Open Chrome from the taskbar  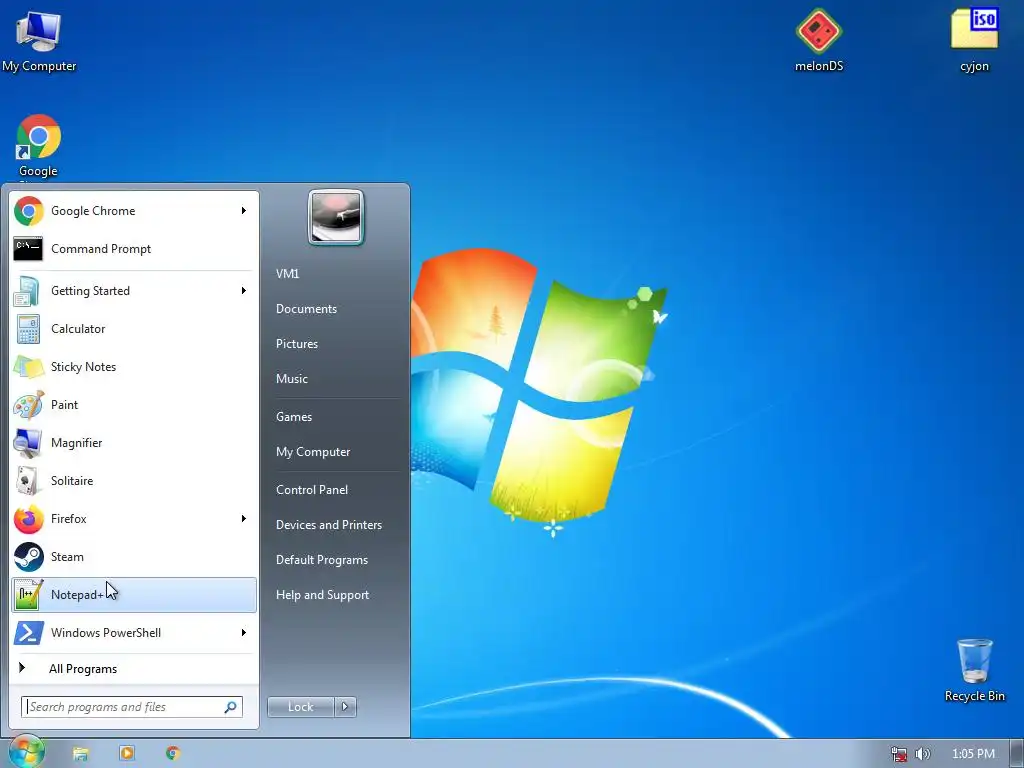click(x=173, y=754)
